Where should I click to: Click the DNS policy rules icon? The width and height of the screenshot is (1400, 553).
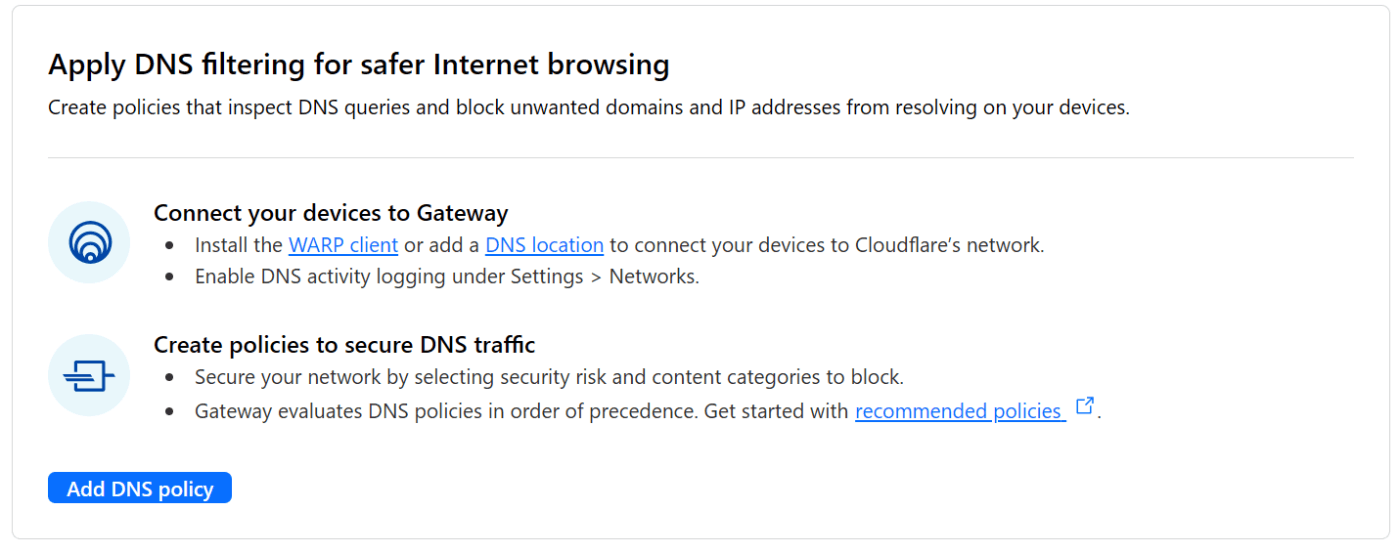point(89,375)
